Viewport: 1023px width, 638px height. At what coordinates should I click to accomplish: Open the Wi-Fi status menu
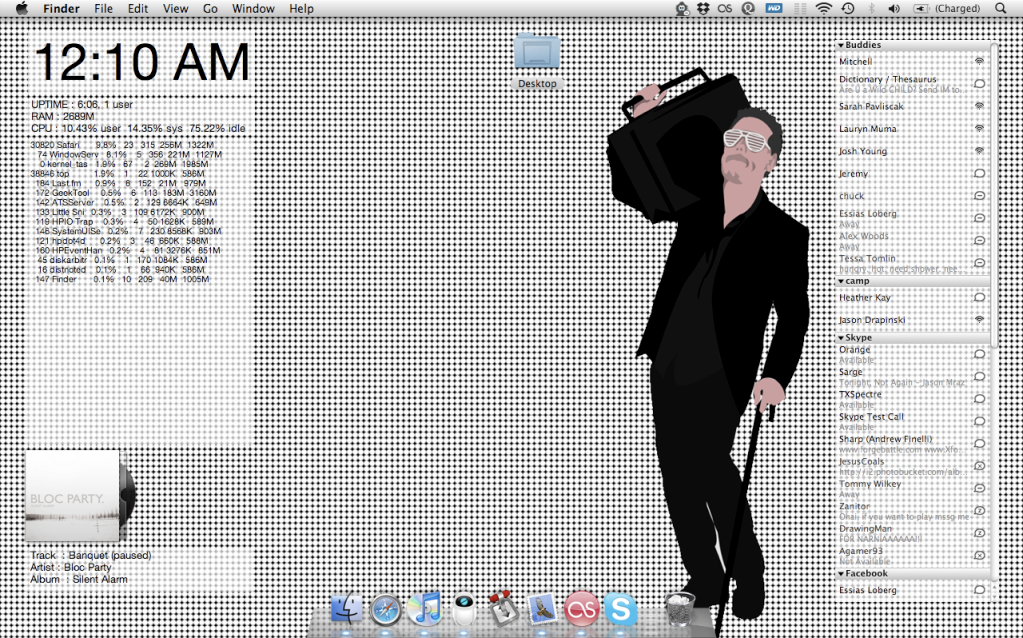point(824,8)
